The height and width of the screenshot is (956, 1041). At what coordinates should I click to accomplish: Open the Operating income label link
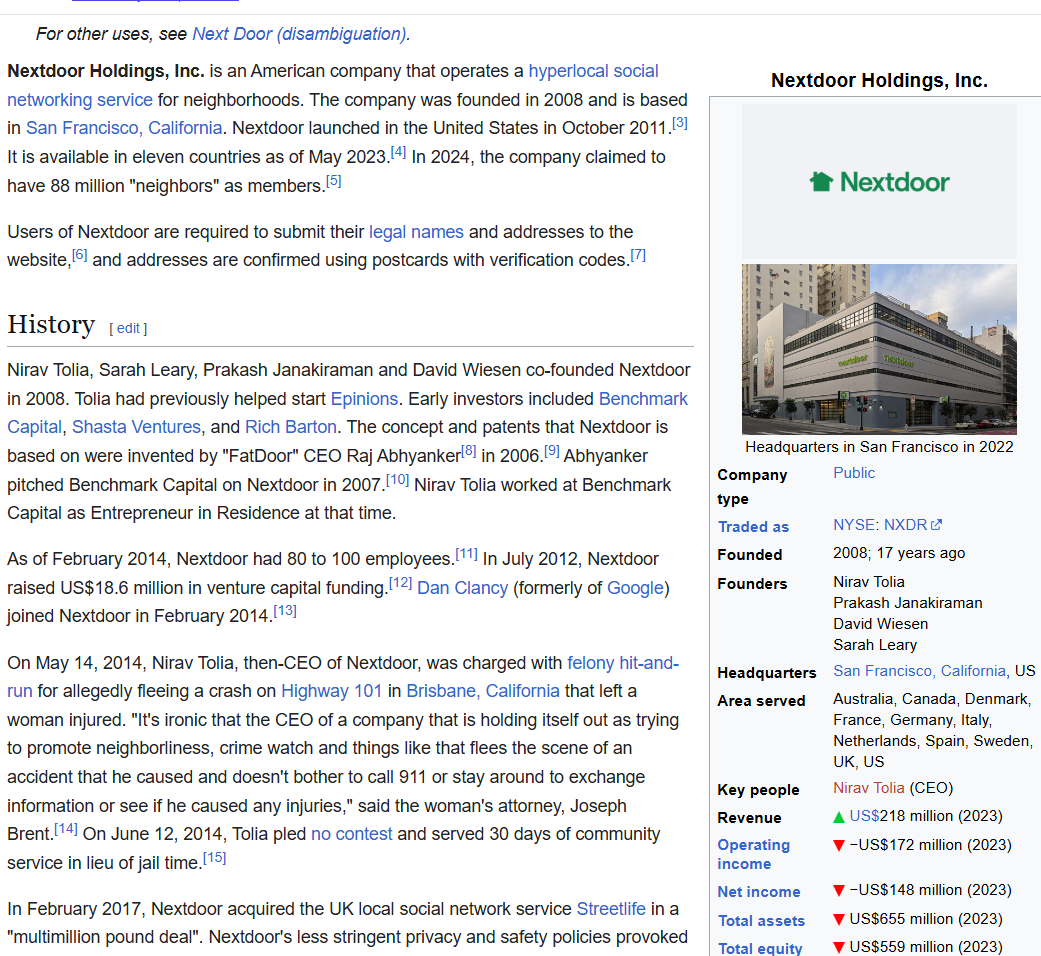tap(754, 854)
